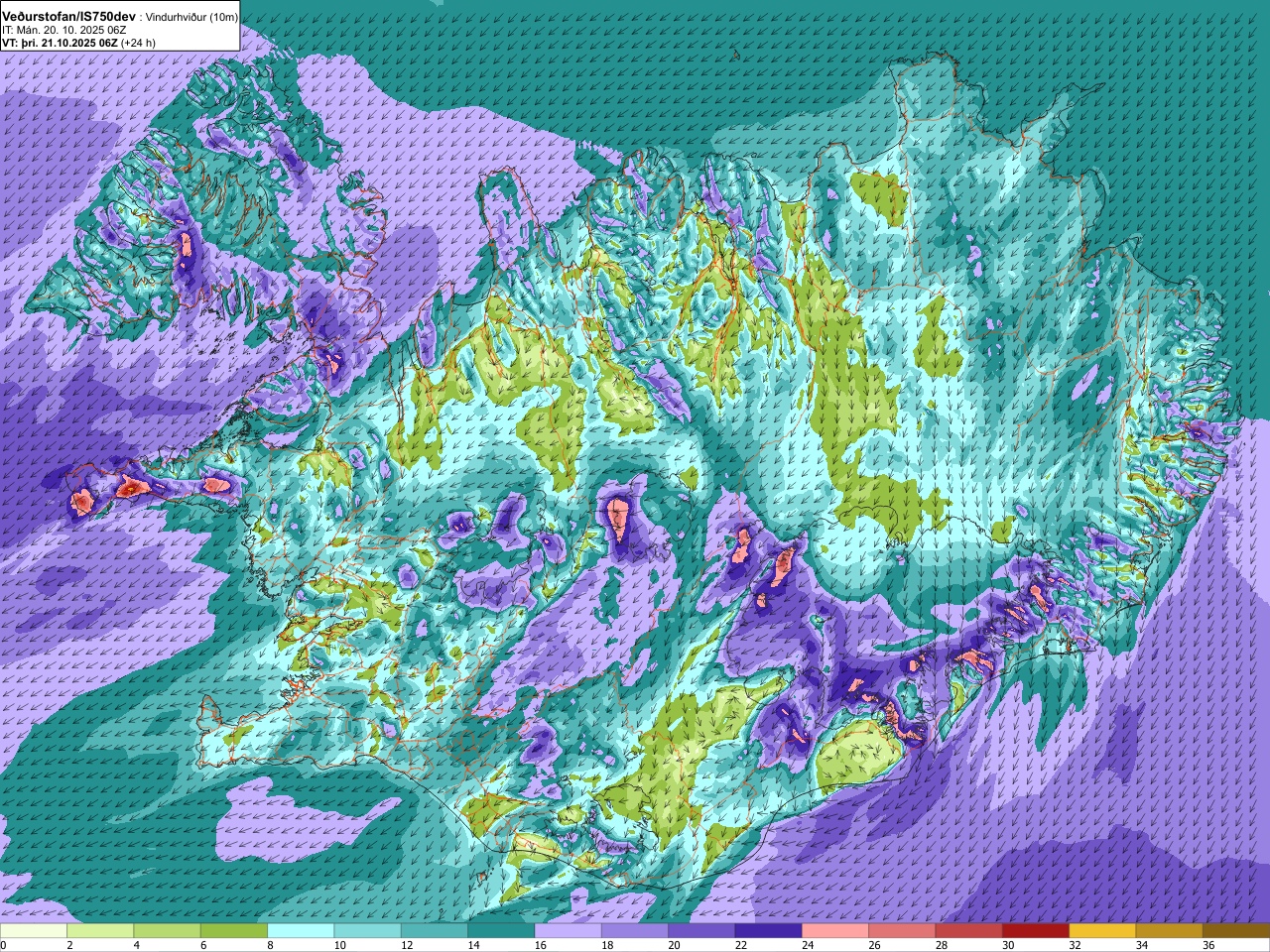Pick the green 4–6 legend swatch
Image resolution: width=1270 pixels, height=952 pixels.
tap(167, 931)
